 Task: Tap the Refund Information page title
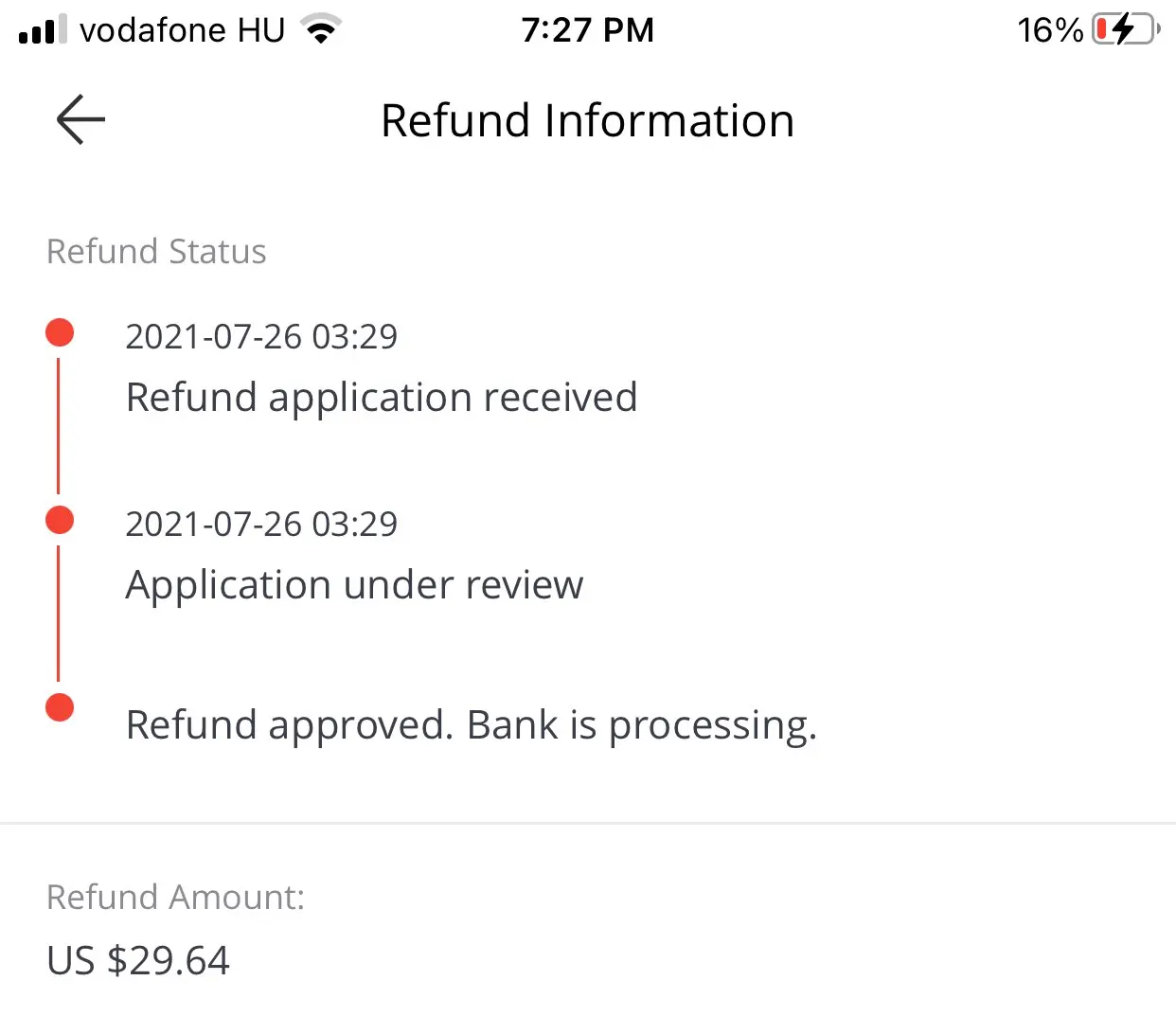(x=587, y=121)
